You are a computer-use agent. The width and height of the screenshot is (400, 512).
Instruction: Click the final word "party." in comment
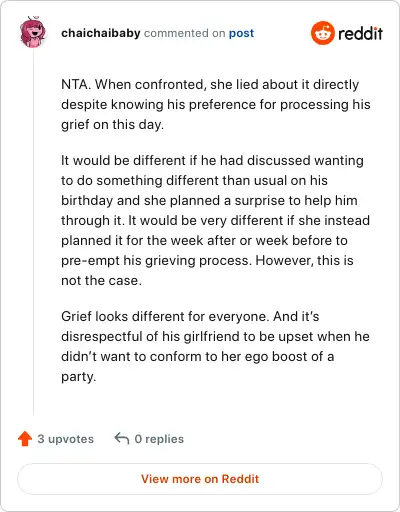79,377
